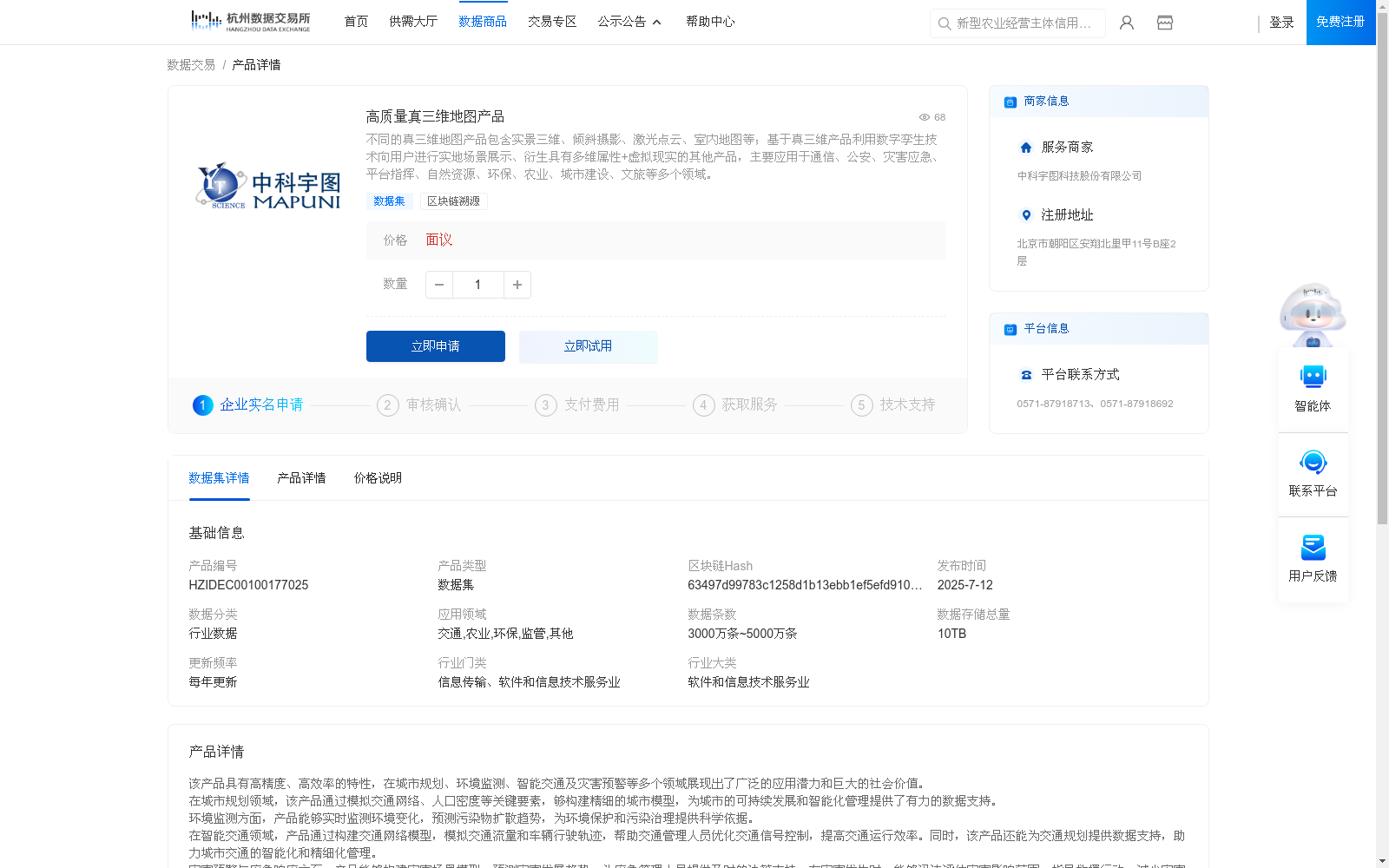Open 交易专区 navigation item
The width and height of the screenshot is (1389, 868).
coord(552,22)
